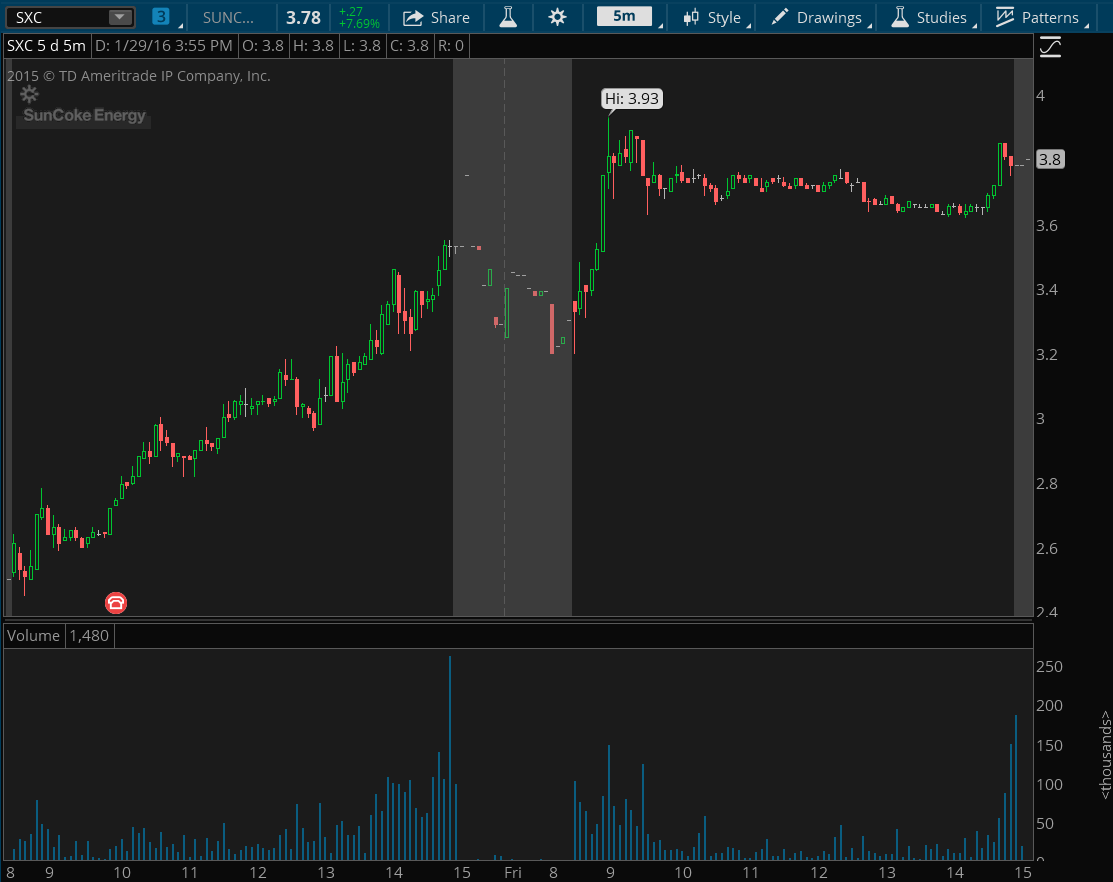This screenshot has width=1113, height=882.
Task: Click the chart scale icon above price axis
Action: coord(1050,46)
